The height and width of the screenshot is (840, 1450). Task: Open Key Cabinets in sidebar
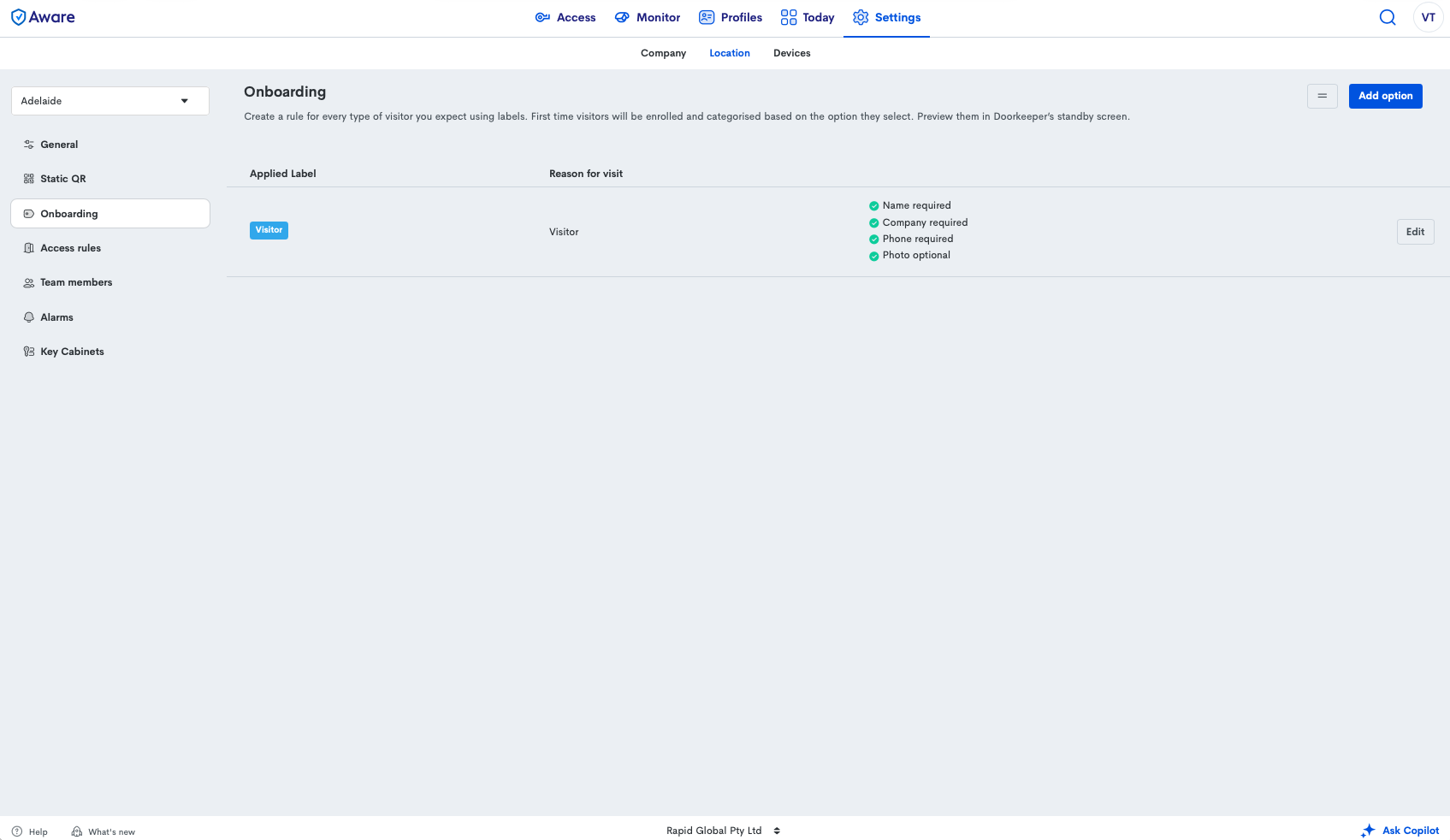click(x=72, y=352)
